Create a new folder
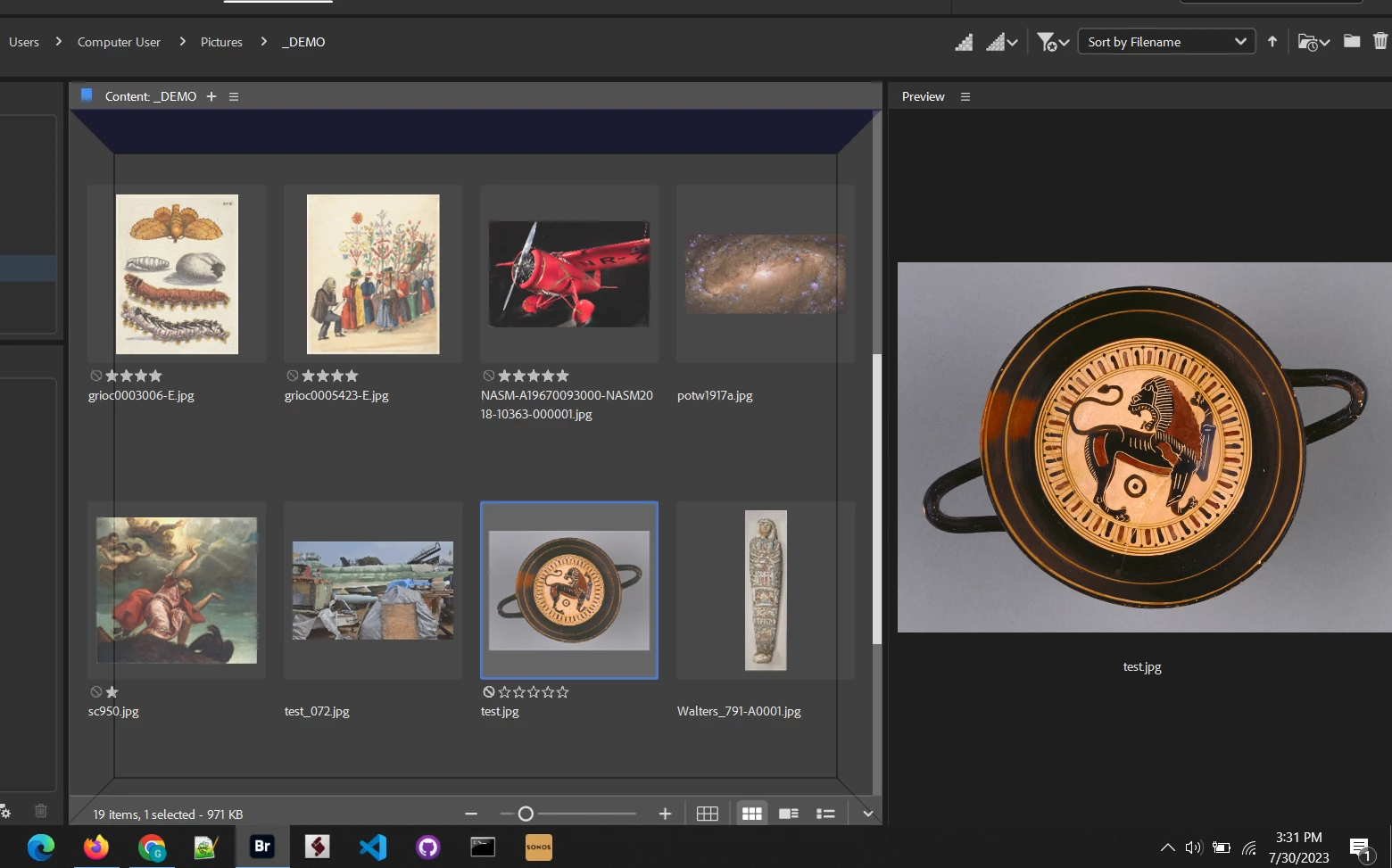The height and width of the screenshot is (868, 1392). click(1352, 41)
